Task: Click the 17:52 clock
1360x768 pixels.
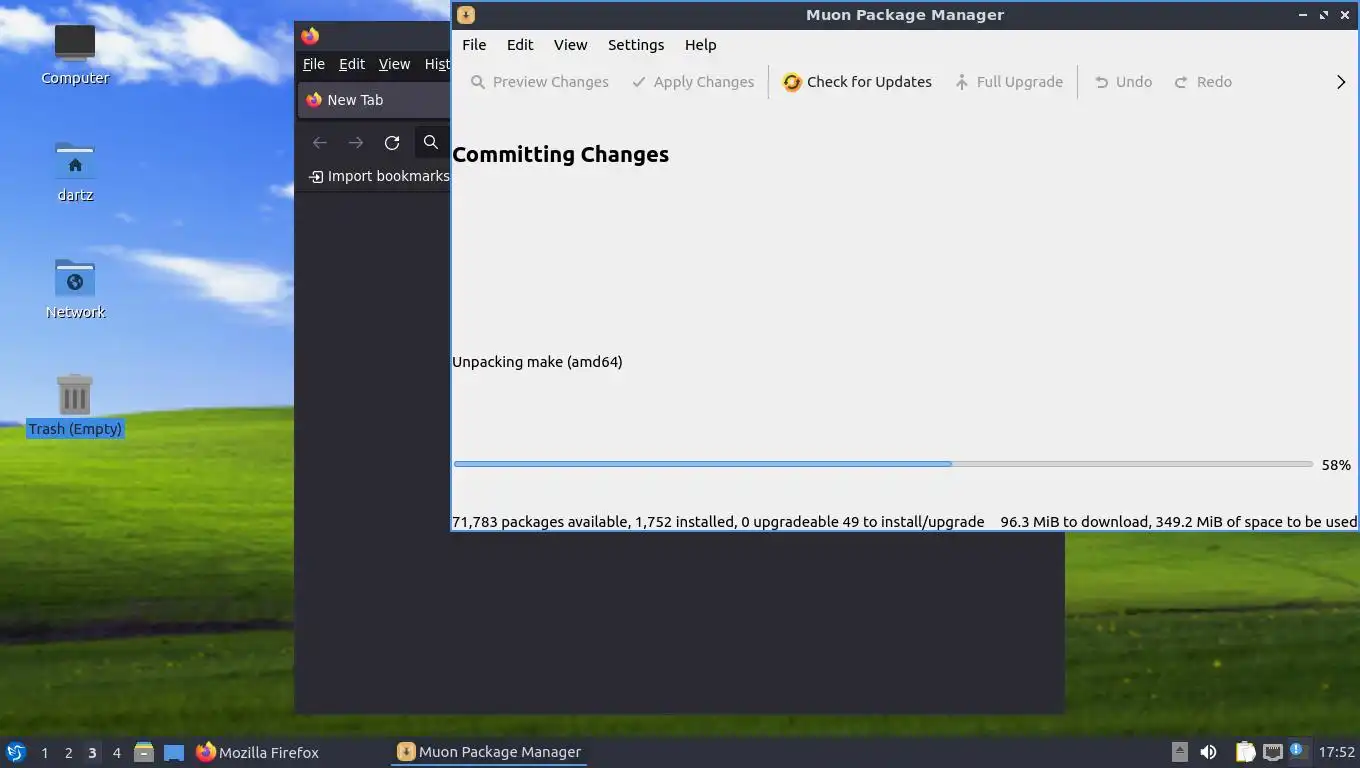Action: point(1336,752)
